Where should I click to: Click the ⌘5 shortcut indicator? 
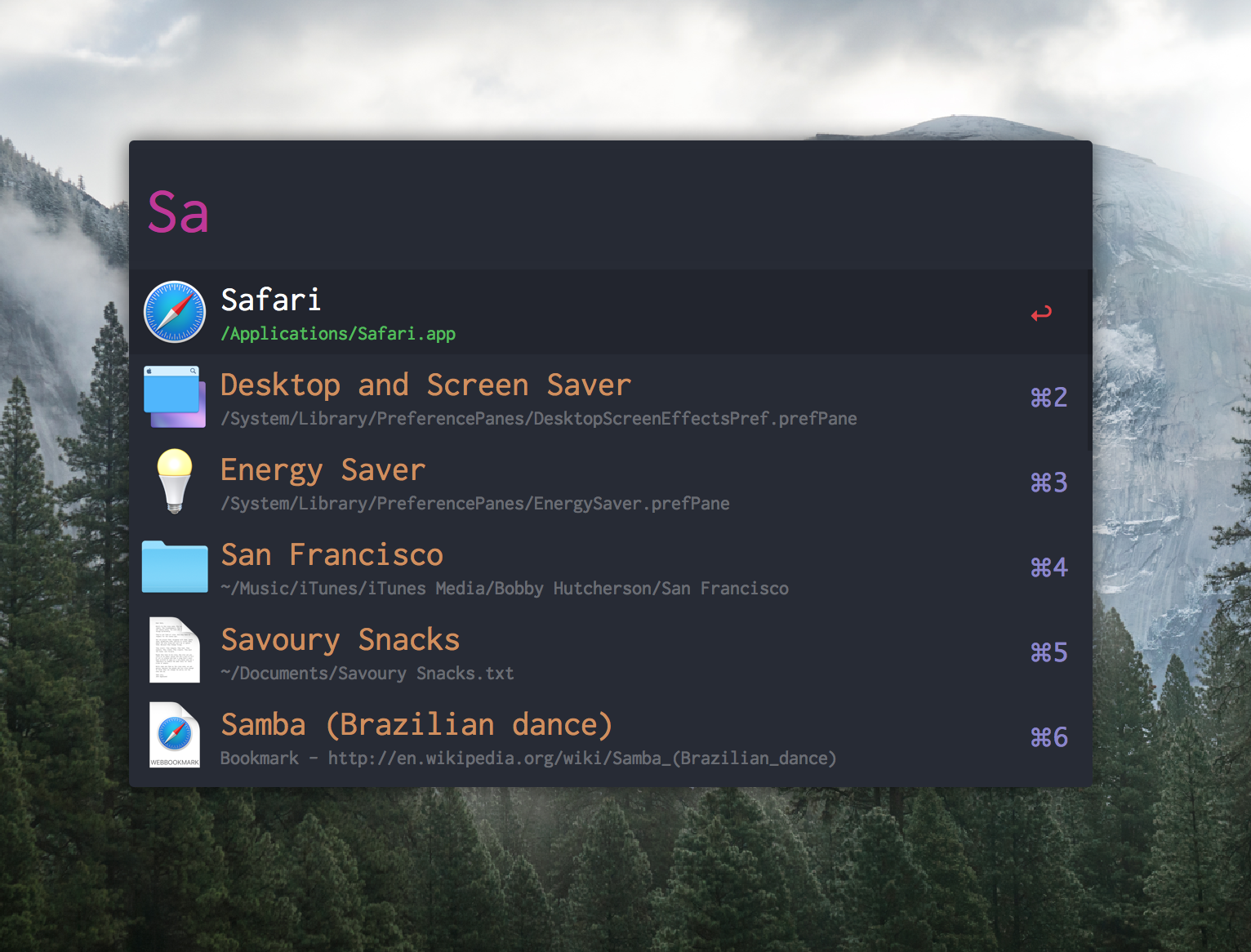(x=1048, y=652)
